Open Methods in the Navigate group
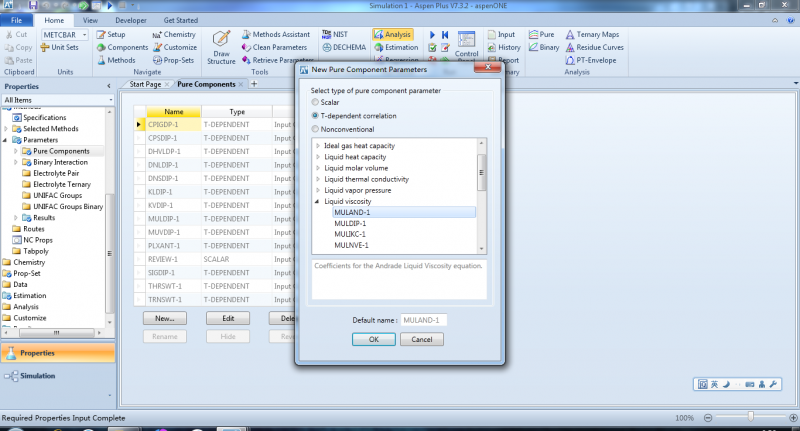 point(116,60)
